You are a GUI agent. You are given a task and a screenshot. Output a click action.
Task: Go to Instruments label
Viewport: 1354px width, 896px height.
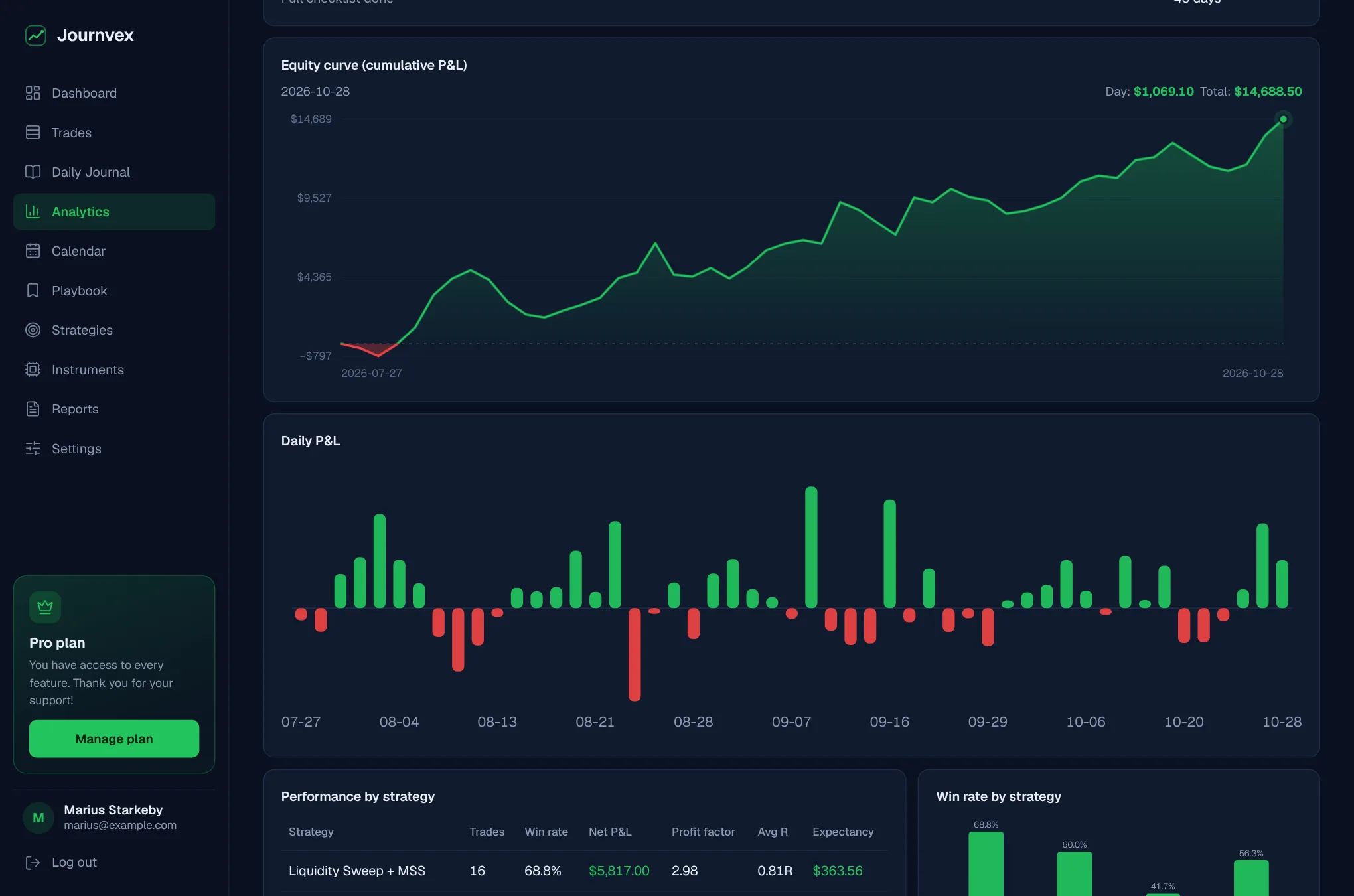(x=88, y=370)
